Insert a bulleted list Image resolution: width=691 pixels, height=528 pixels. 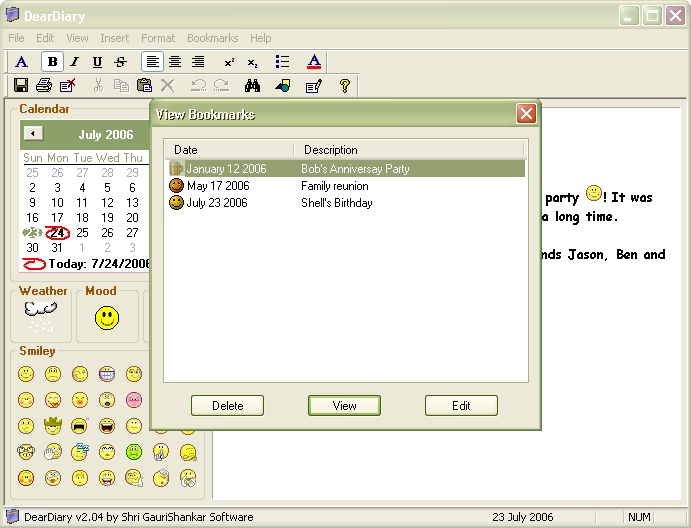click(x=282, y=62)
